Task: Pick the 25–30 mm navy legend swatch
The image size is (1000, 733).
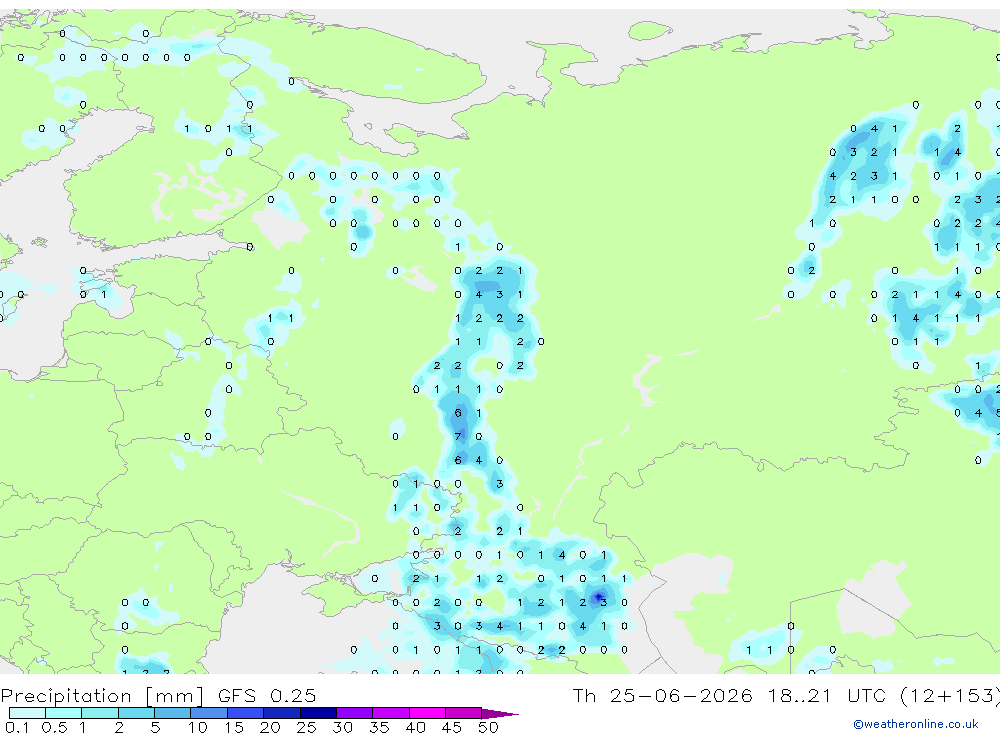Action: (318, 713)
